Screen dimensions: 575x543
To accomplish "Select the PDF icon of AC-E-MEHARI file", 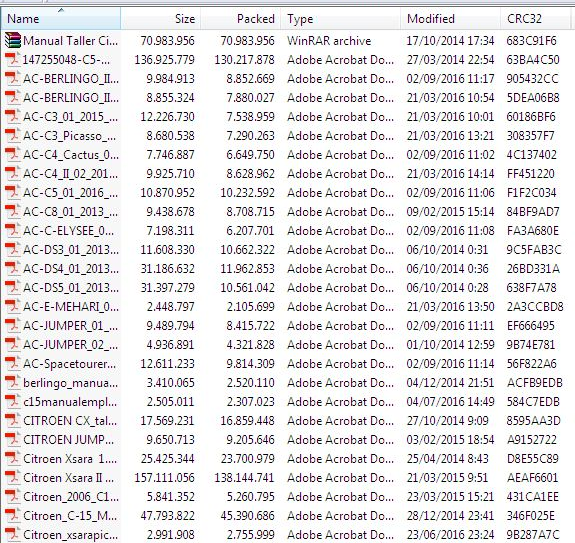I will point(12,306).
